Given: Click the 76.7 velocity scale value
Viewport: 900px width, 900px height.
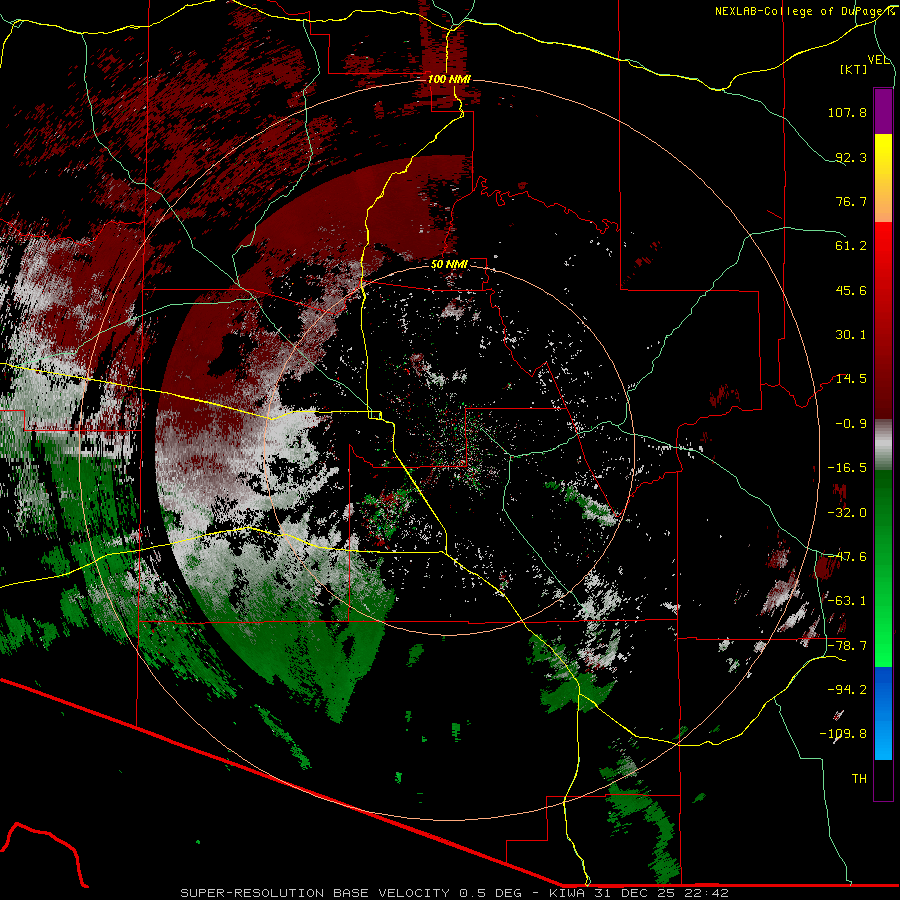Looking at the screenshot, I should click(851, 201).
